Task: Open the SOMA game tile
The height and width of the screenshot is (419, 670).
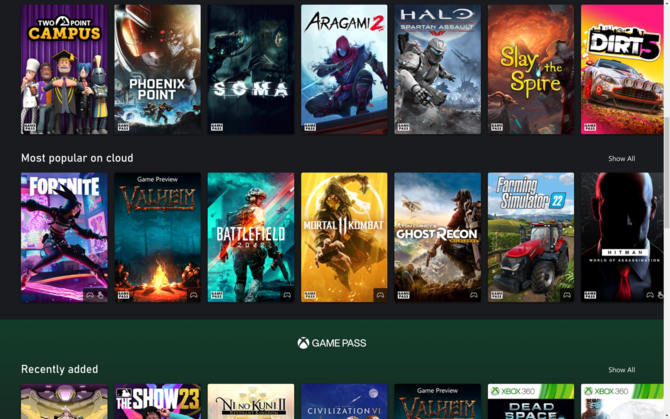Action: pyautogui.click(x=251, y=69)
